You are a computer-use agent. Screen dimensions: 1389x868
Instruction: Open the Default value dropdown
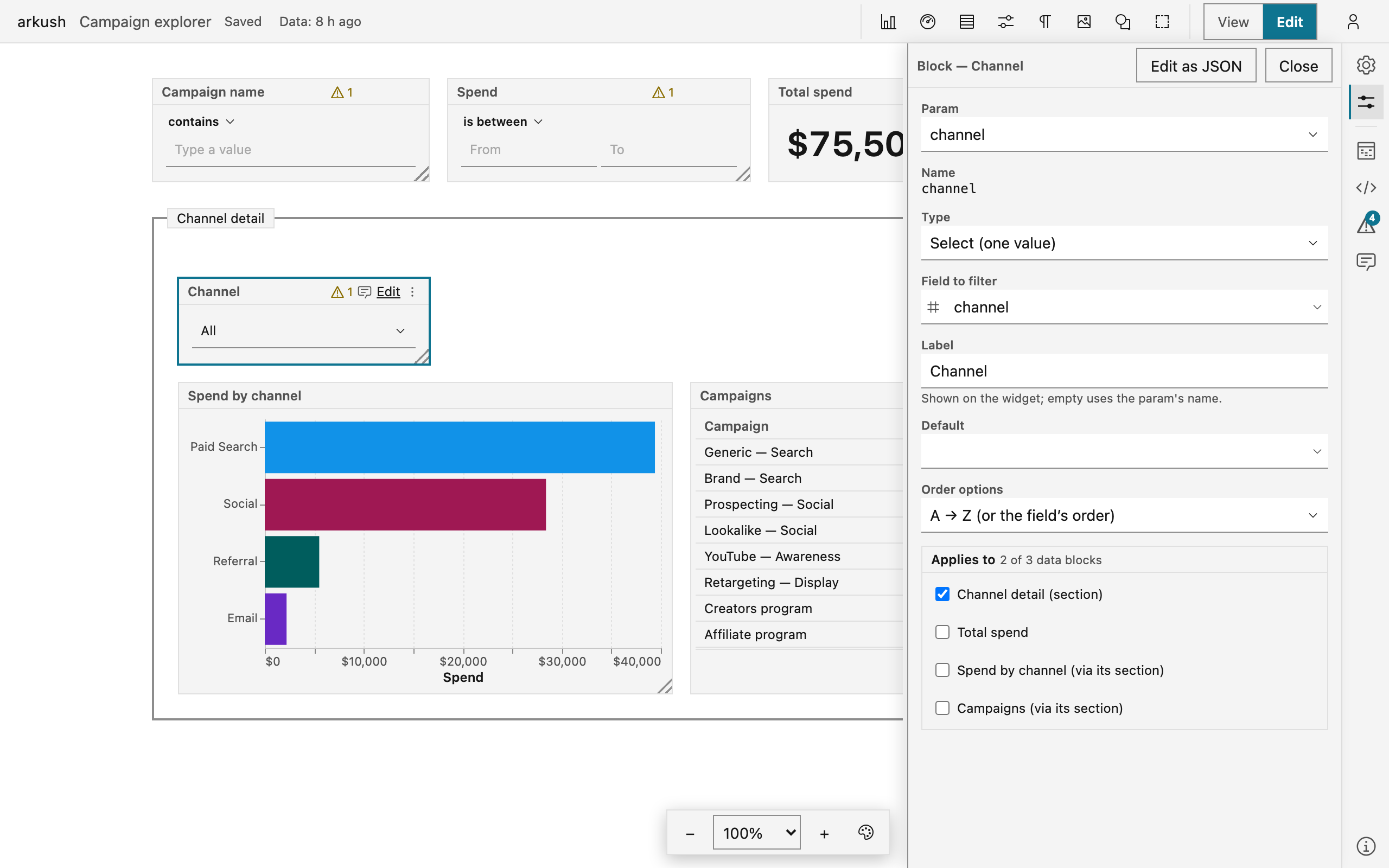[1124, 451]
